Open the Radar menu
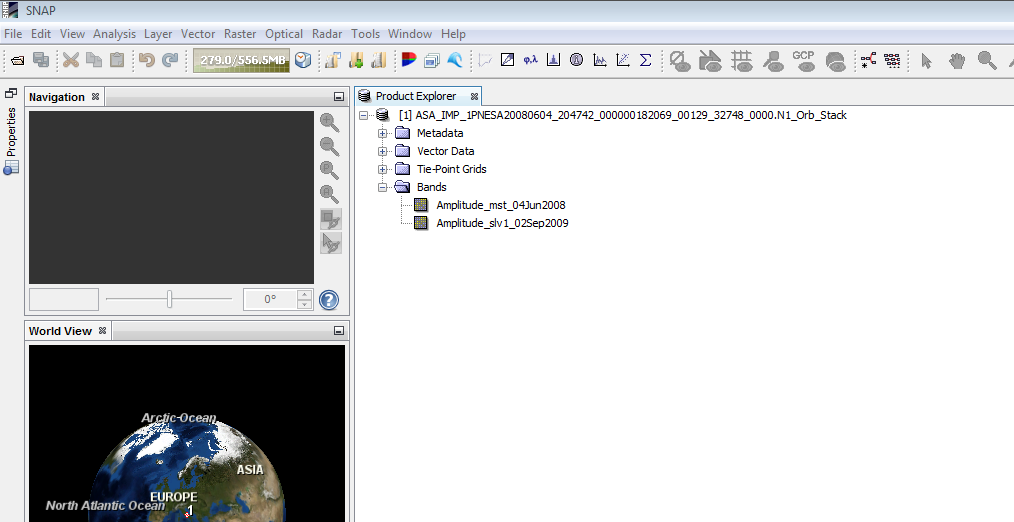The image size is (1014, 522). [327, 34]
